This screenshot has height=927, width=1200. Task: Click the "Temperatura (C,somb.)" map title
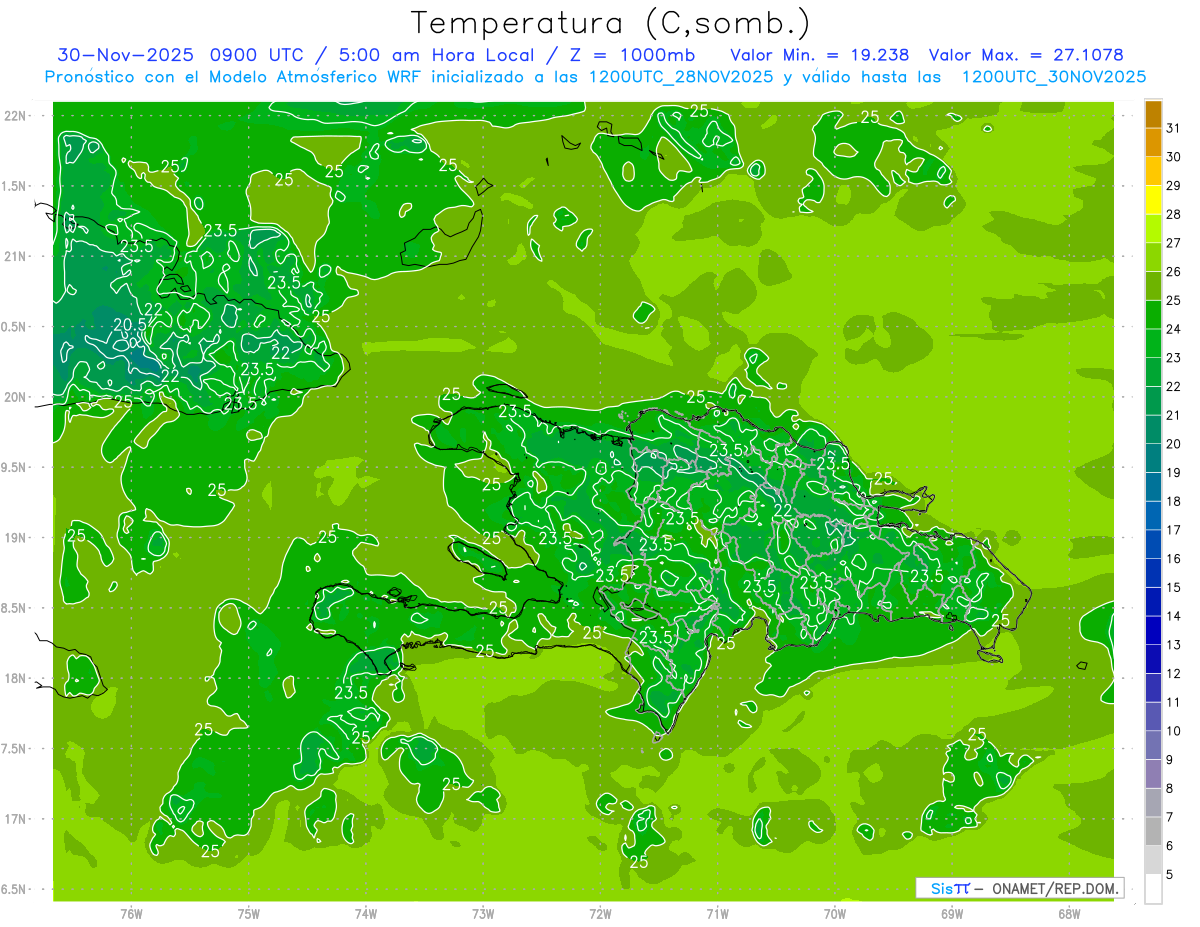click(x=610, y=24)
